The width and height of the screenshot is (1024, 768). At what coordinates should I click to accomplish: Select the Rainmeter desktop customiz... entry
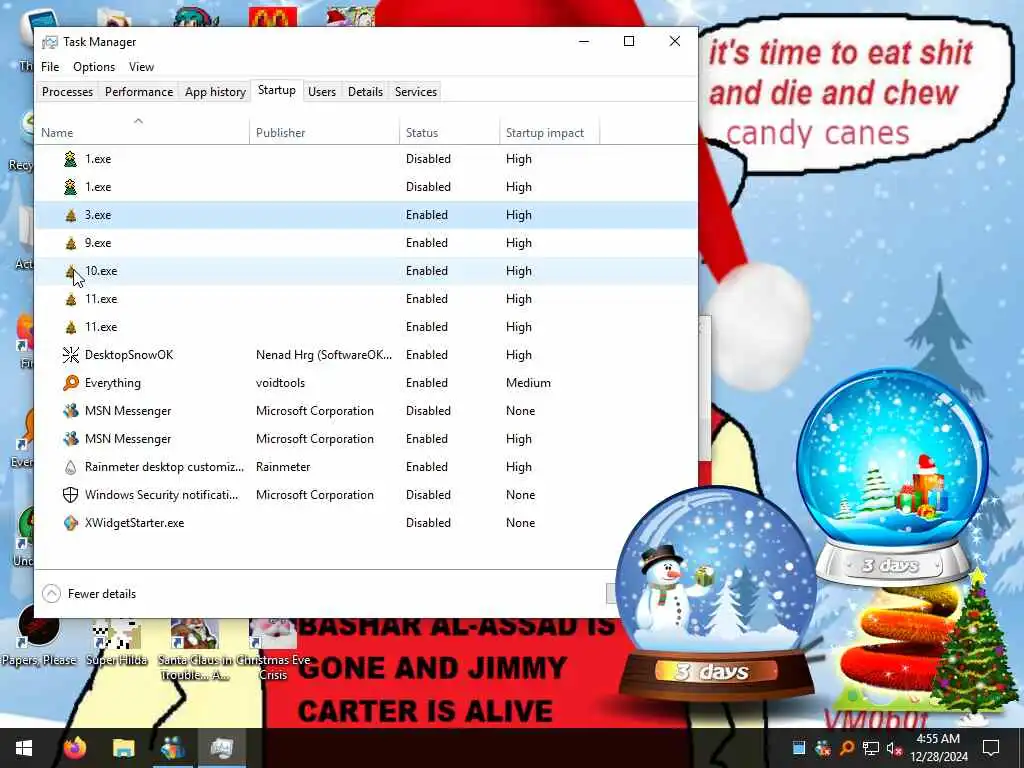164,467
